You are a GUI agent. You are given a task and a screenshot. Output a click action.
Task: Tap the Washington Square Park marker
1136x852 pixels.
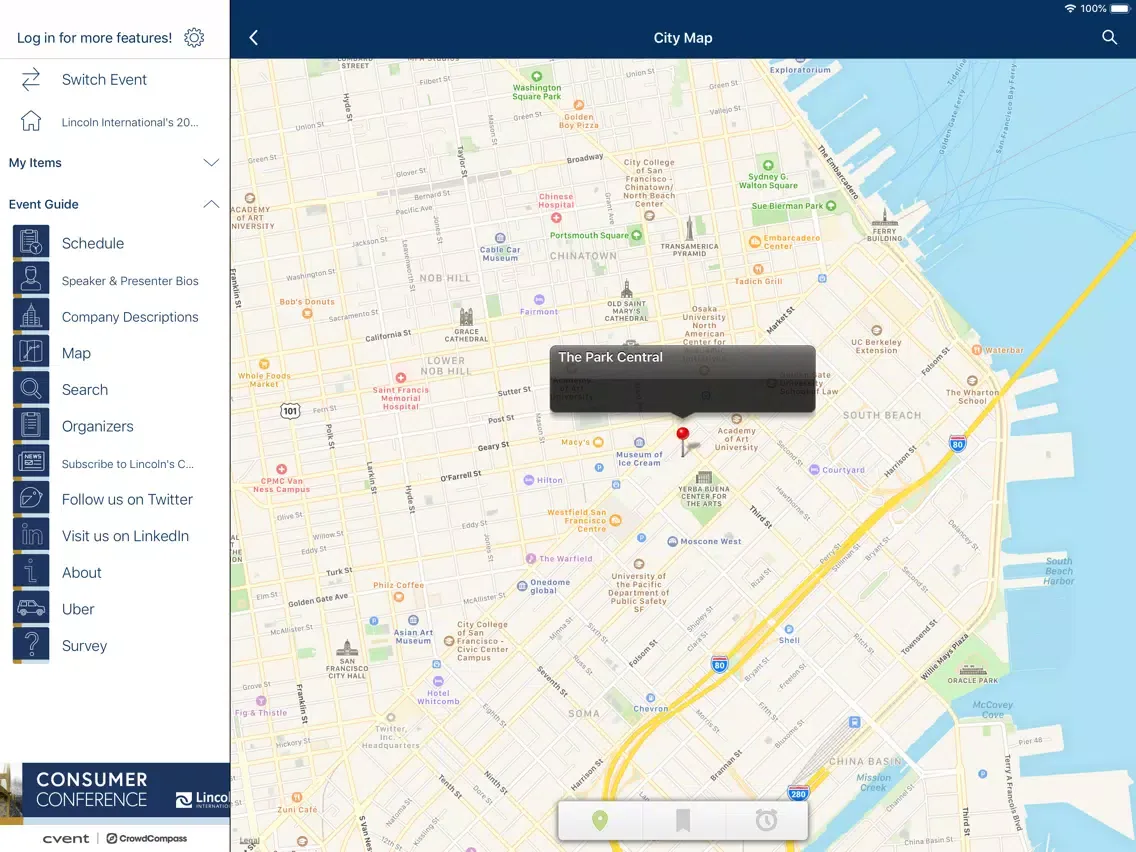point(537,76)
